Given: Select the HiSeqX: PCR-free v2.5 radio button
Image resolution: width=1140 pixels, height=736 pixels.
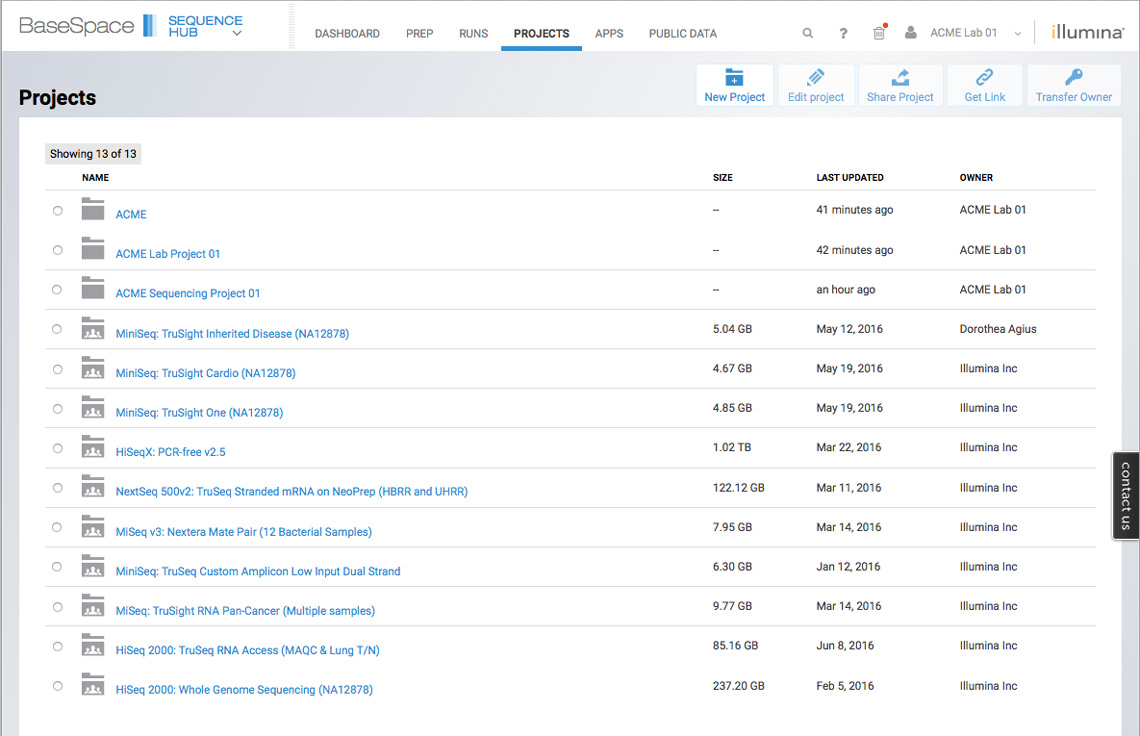Looking at the screenshot, I should [57, 448].
